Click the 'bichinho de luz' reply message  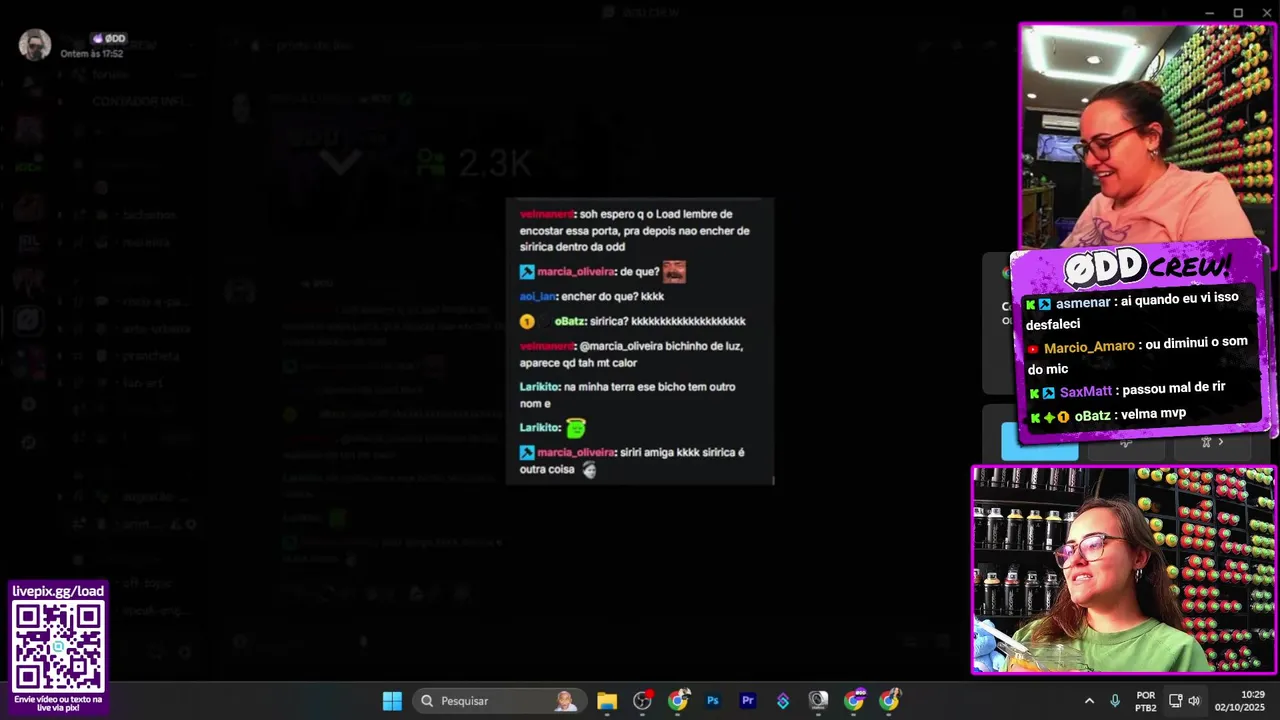coord(633,354)
